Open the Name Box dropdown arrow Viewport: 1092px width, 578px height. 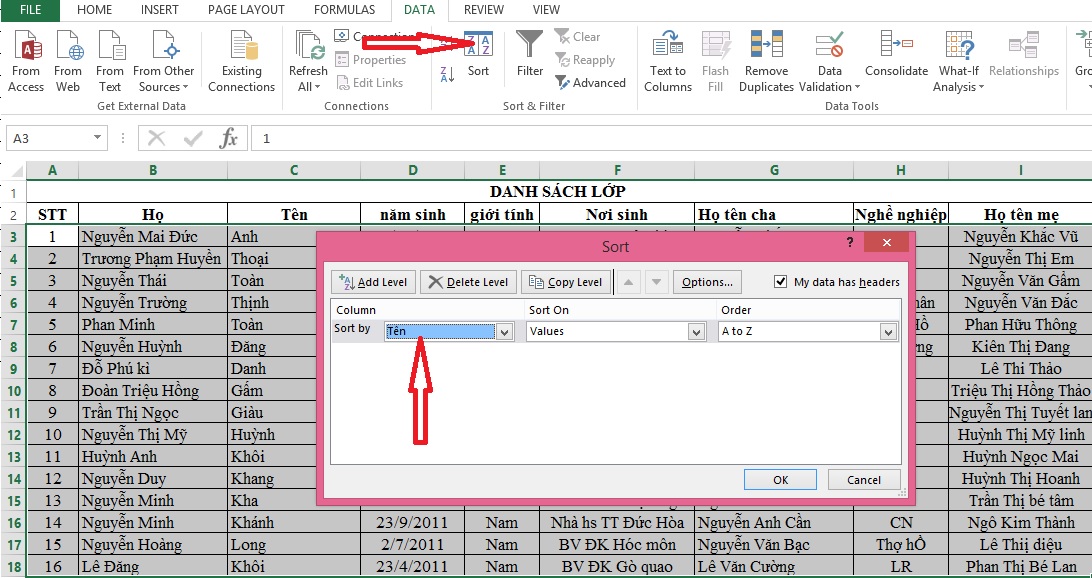pyautogui.click(x=97, y=139)
